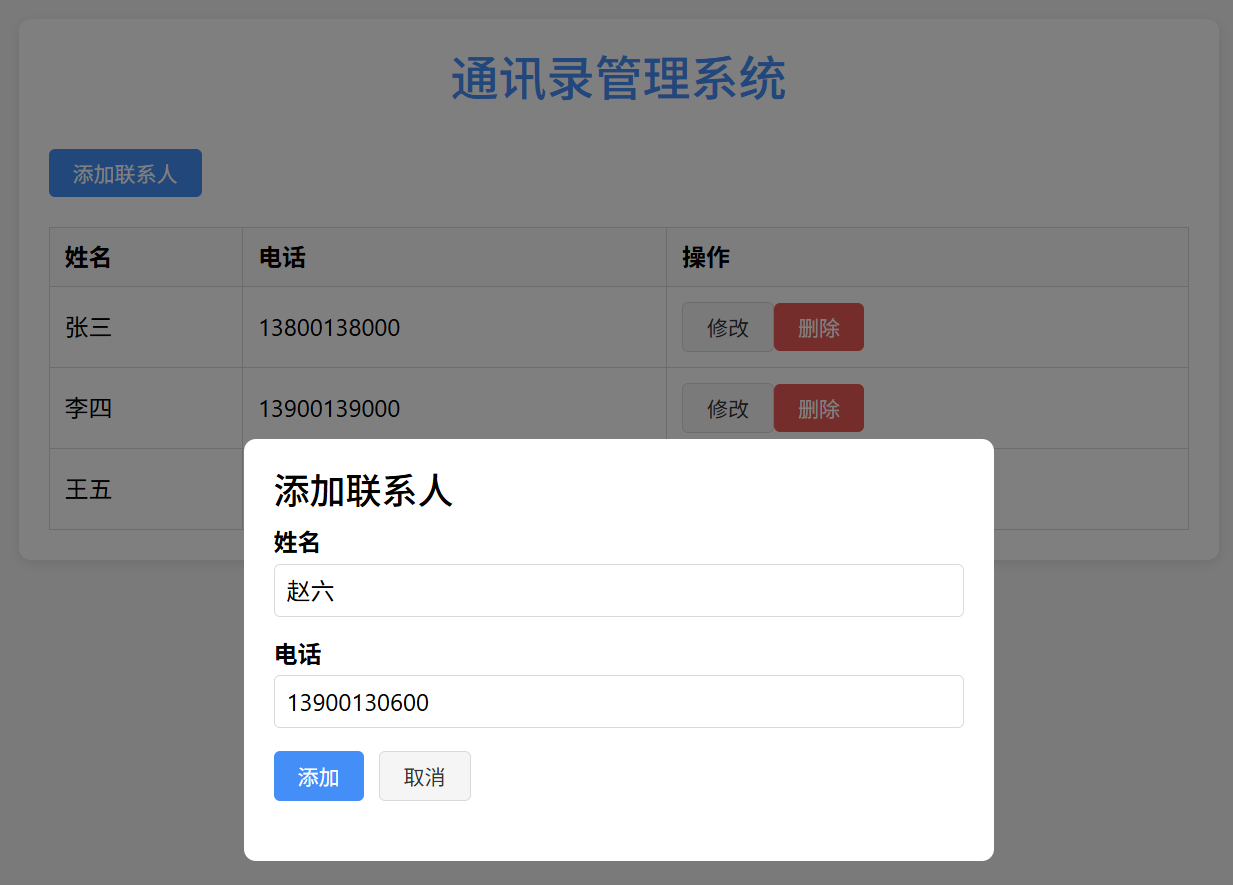
Task: Click the 电话 column header
Action: coord(454,257)
